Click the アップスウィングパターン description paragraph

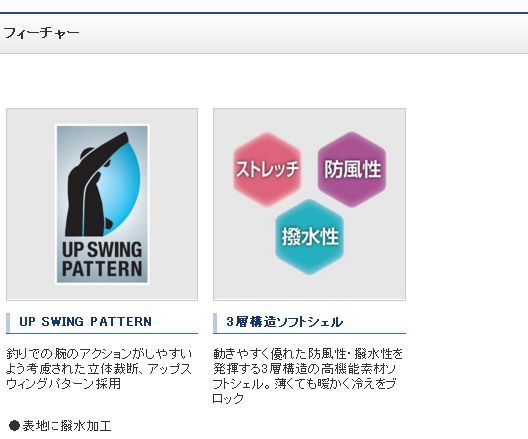(99, 369)
